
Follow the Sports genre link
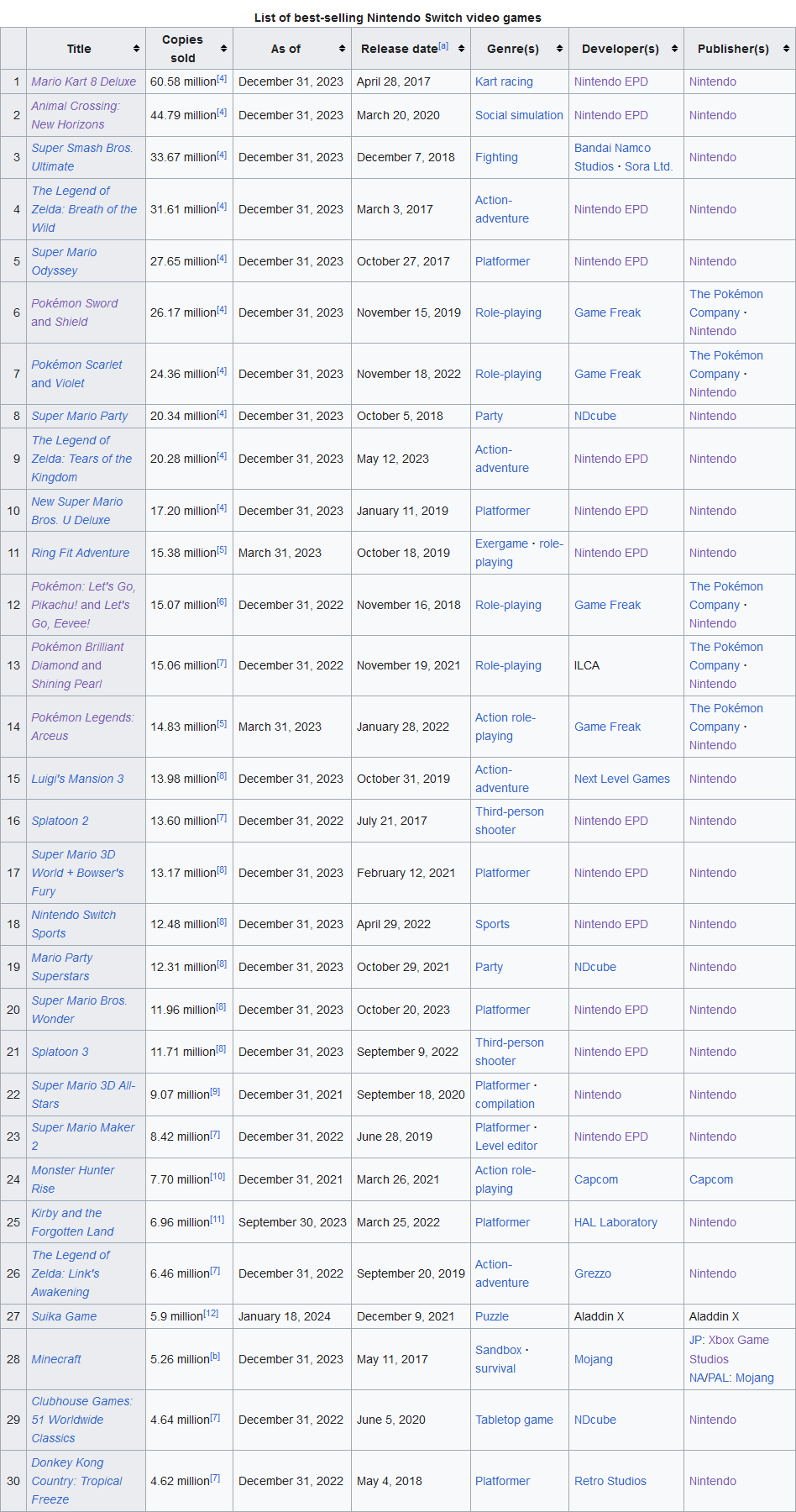point(492,924)
